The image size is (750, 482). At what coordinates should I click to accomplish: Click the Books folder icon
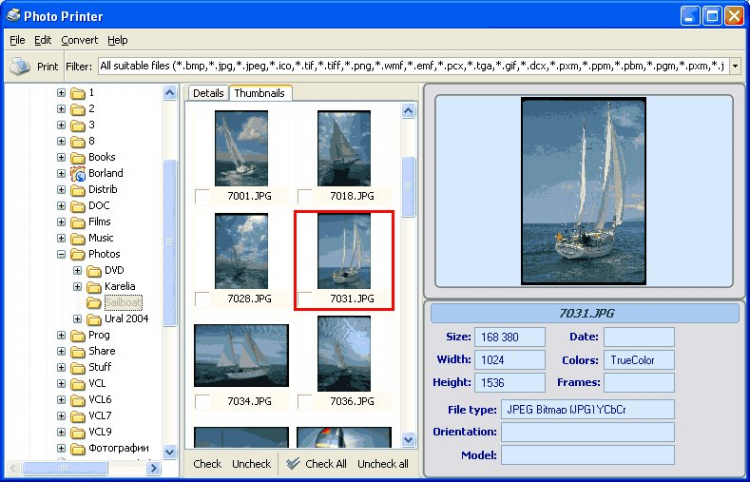pos(78,157)
